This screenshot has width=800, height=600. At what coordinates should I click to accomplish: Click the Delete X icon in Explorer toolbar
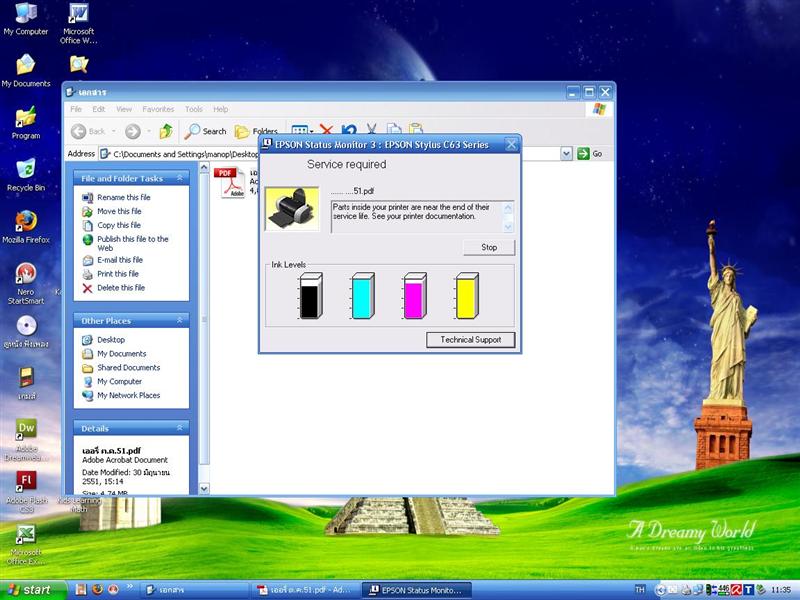click(326, 130)
